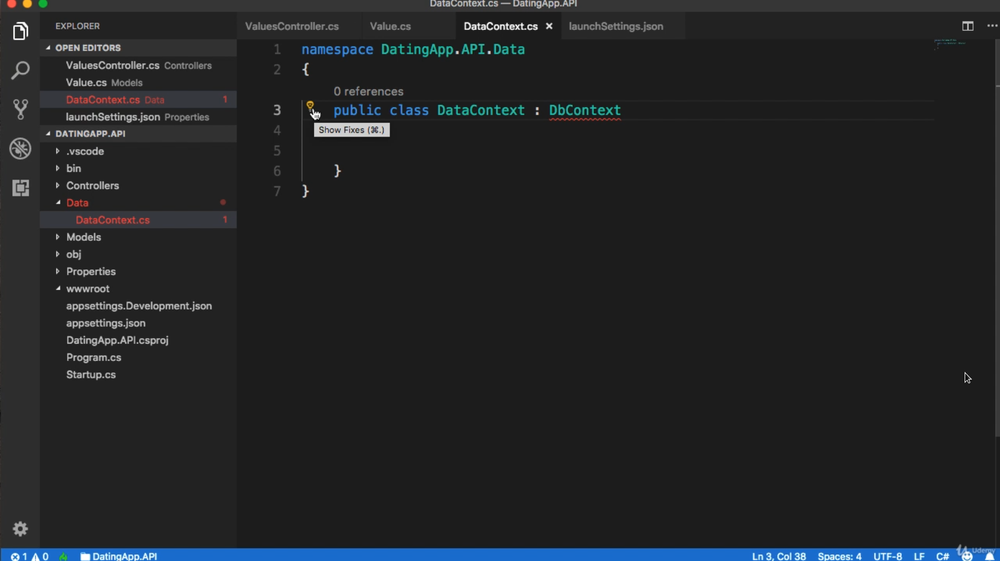Change indentation via Spaces: 4

pyautogui.click(x=839, y=556)
